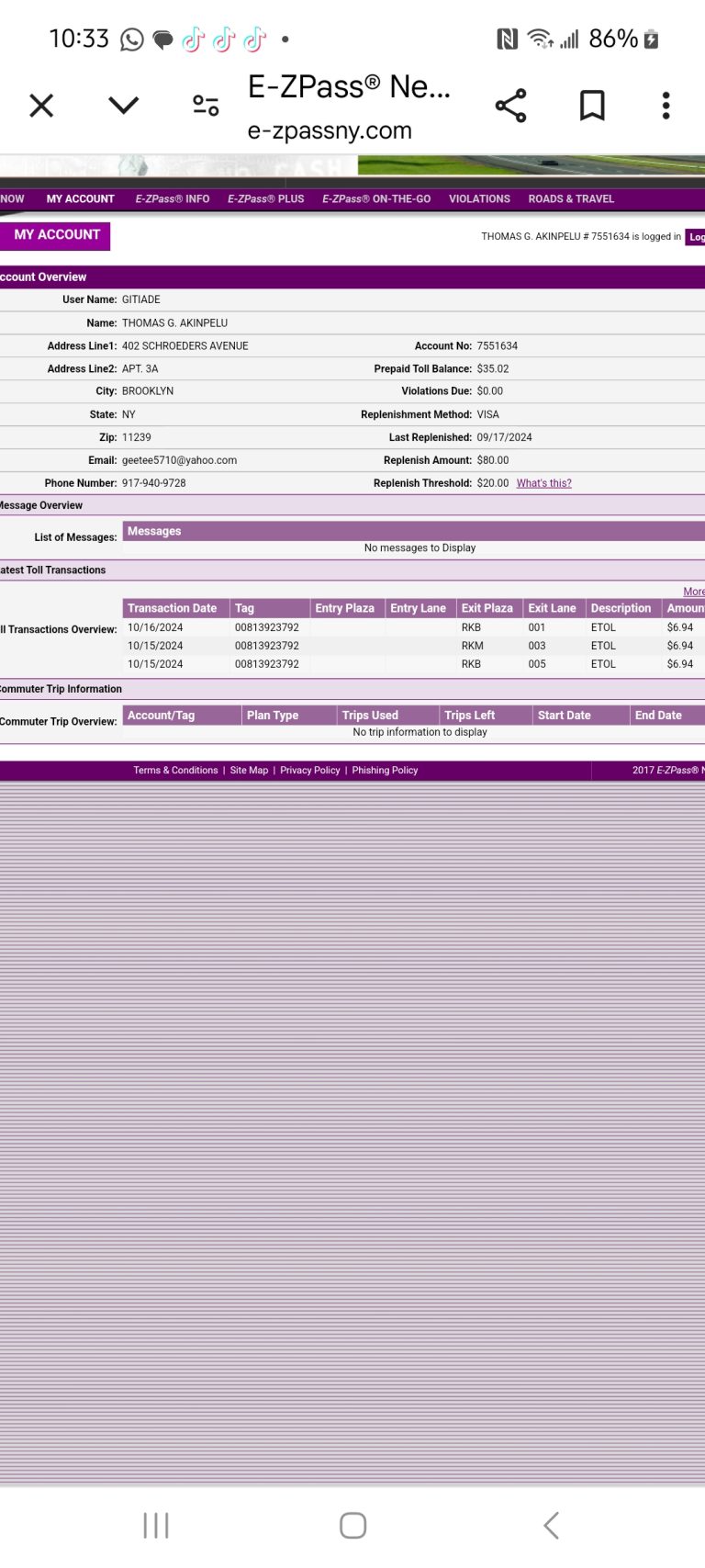Tap Android recent apps button
This screenshot has height=1568, width=705.
click(156, 1526)
